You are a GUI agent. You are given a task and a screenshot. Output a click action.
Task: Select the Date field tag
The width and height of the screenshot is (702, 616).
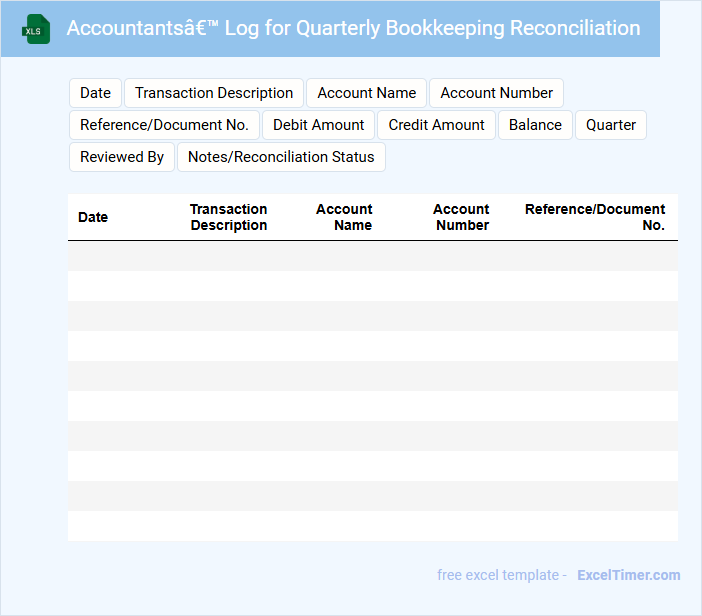(x=95, y=93)
